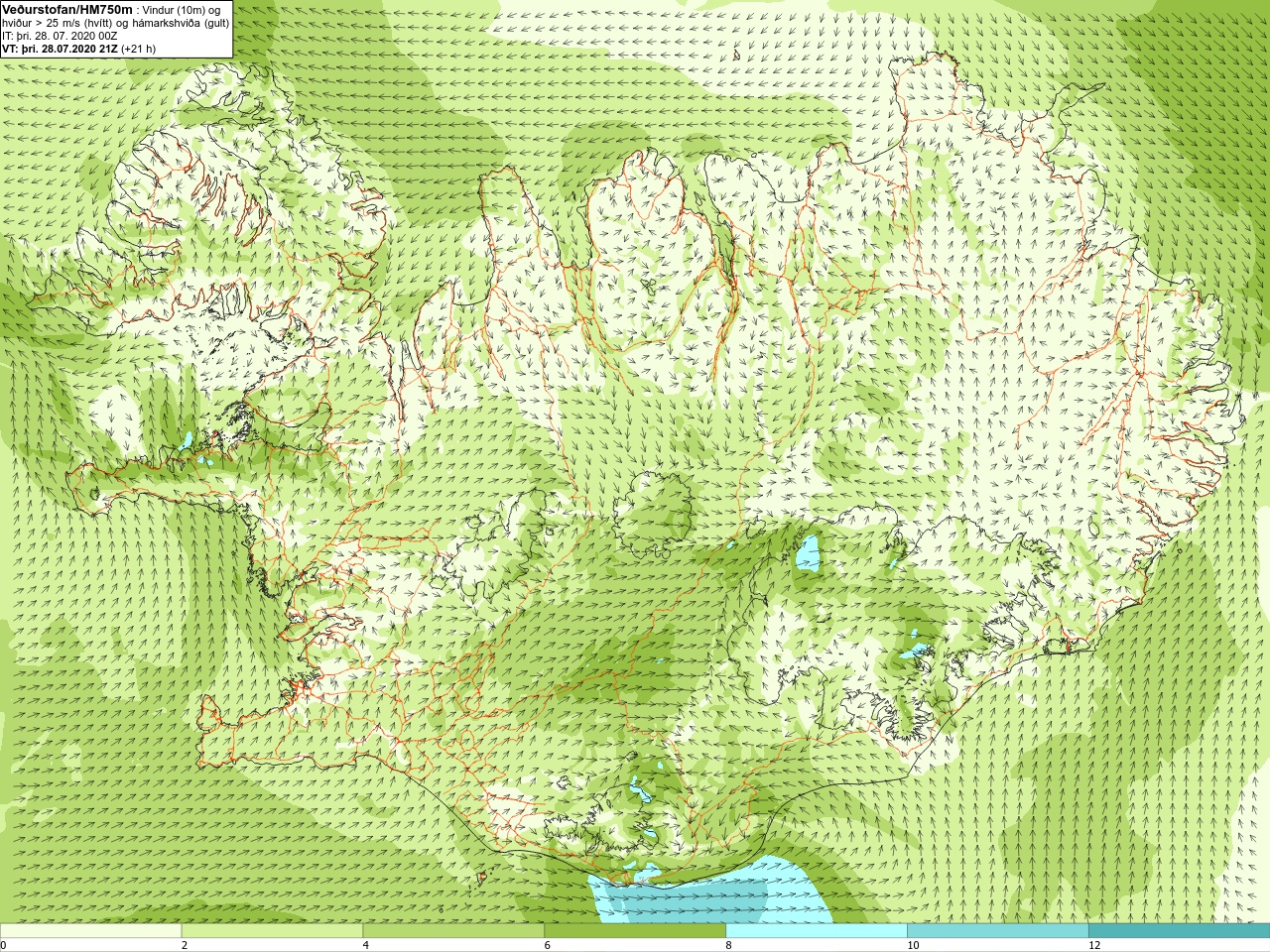This screenshot has height=952, width=1270.
Task: Click the 10–12 m/s cyan legend swatch
Action: coord(997,931)
